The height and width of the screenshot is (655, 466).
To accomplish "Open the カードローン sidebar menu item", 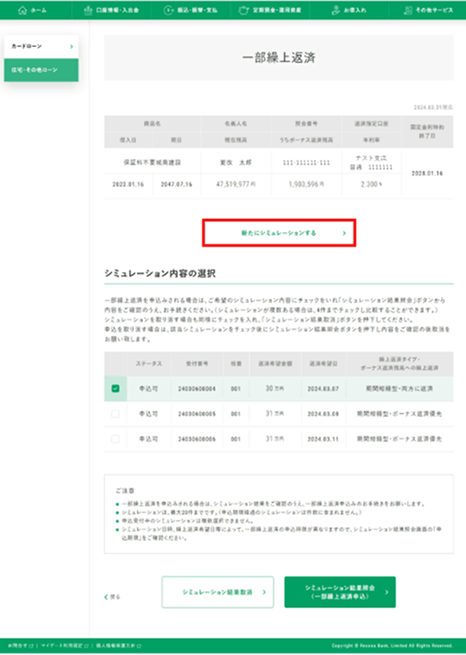I will 41,46.
